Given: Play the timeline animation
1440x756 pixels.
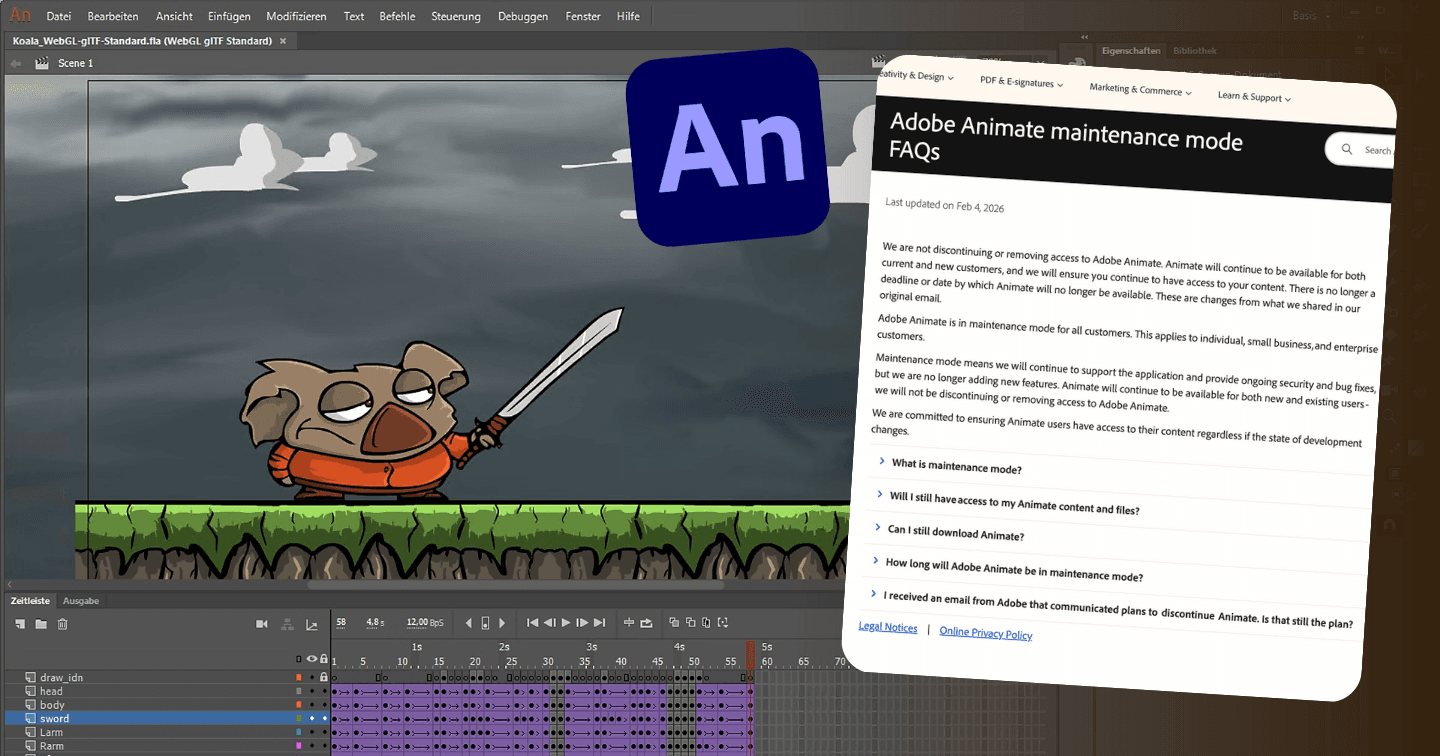Looking at the screenshot, I should point(566,623).
